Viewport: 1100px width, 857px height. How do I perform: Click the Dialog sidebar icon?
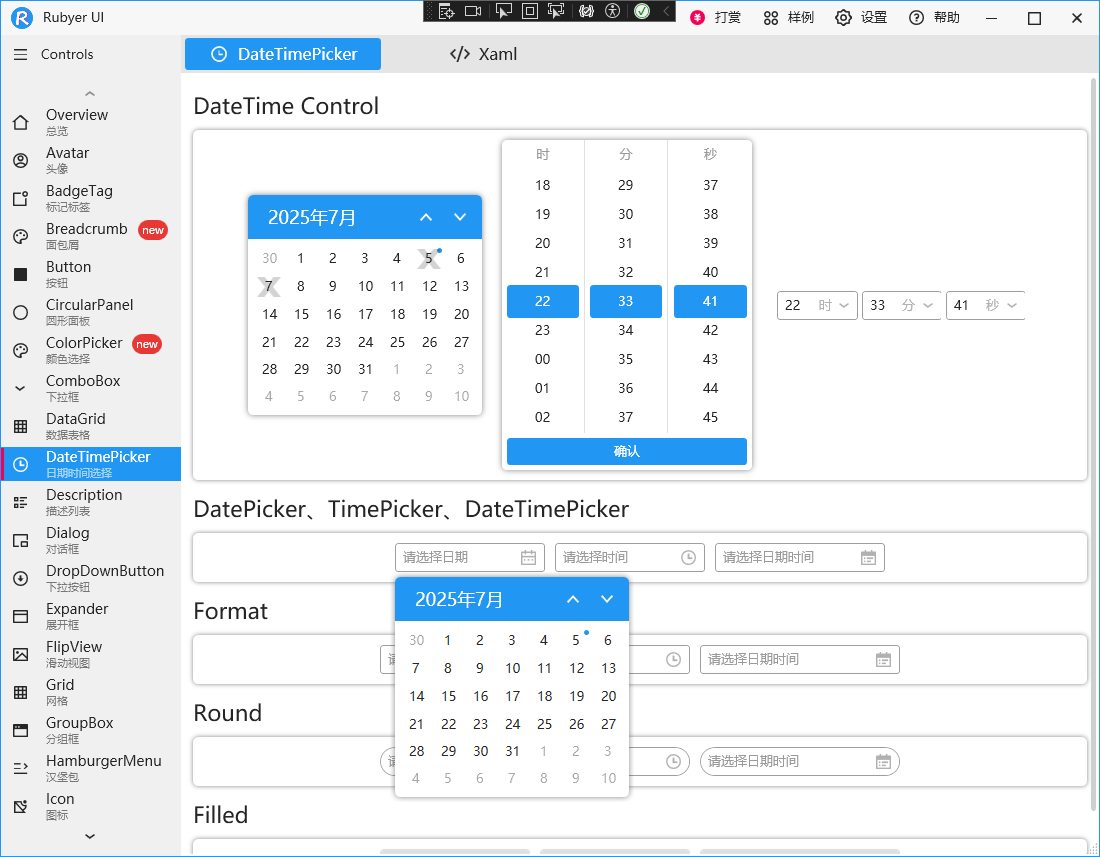tap(21, 540)
